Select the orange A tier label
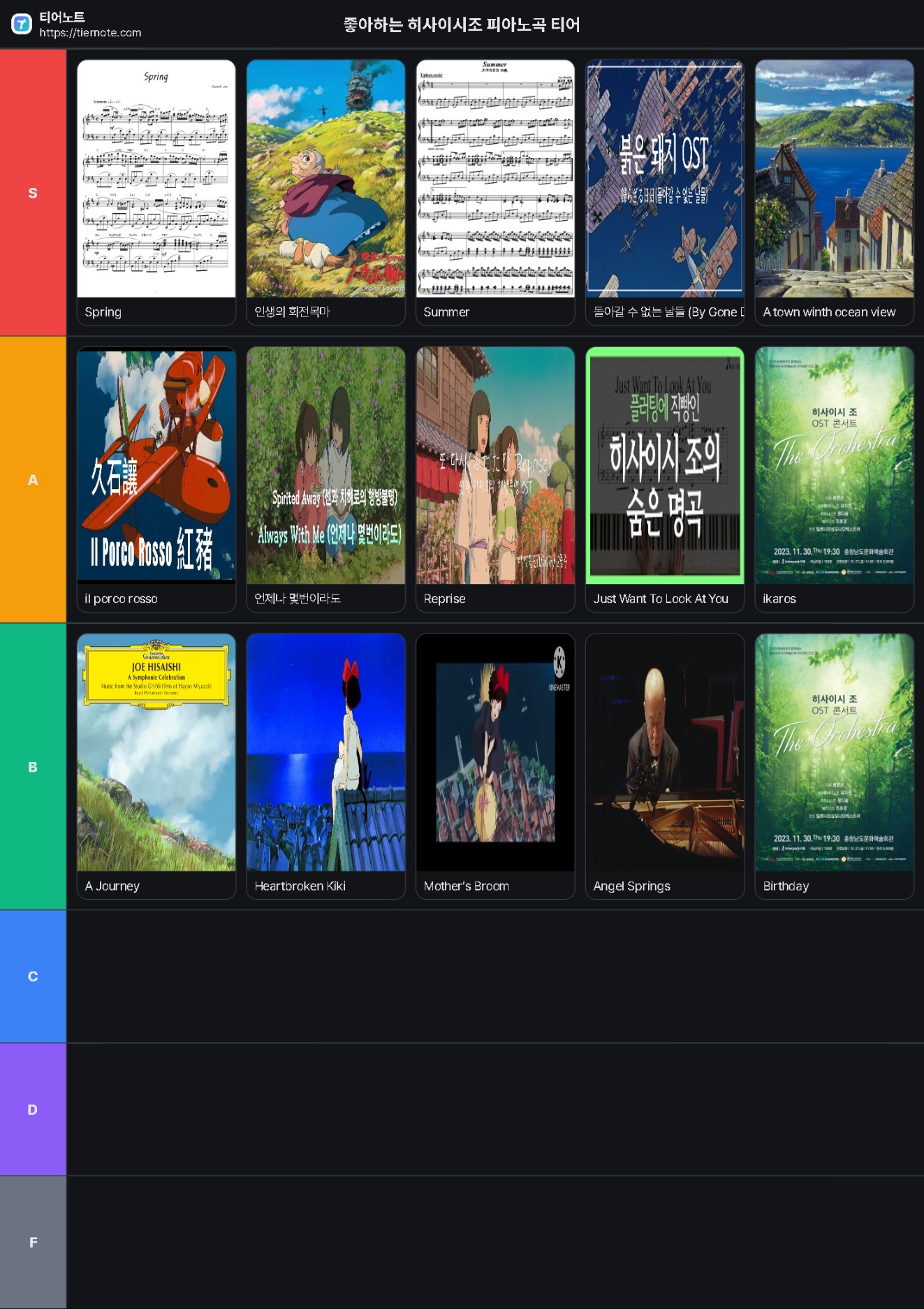The image size is (924, 1309). (x=33, y=480)
